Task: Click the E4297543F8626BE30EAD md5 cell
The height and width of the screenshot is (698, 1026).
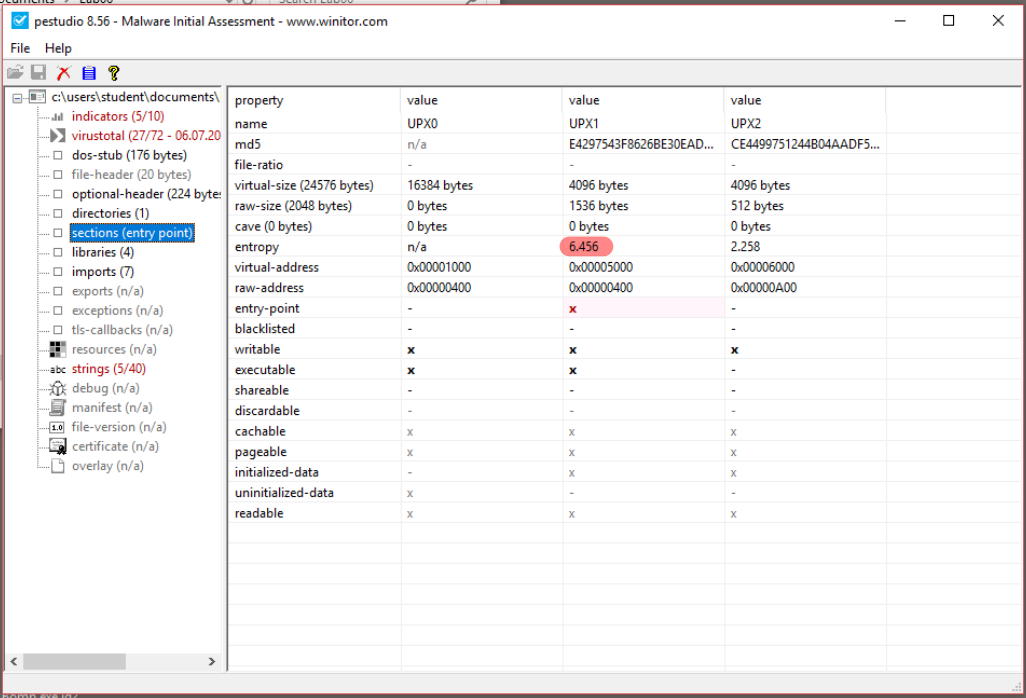Action: pos(641,145)
